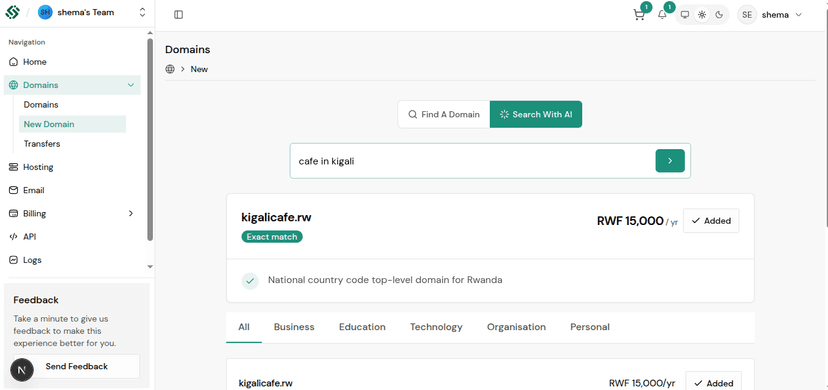Click the RWF 15,000 / yr price in match card
The height and width of the screenshot is (390, 828).
[637, 221]
